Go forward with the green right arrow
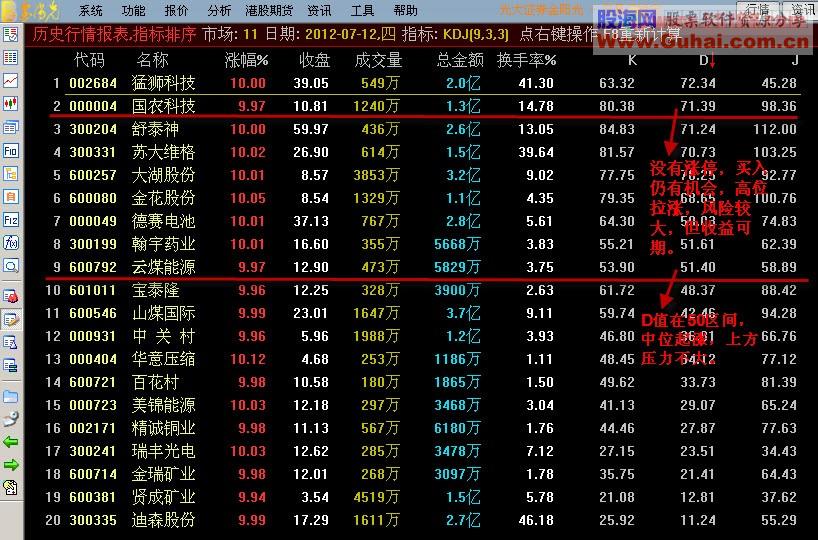The image size is (818, 540). [10, 465]
